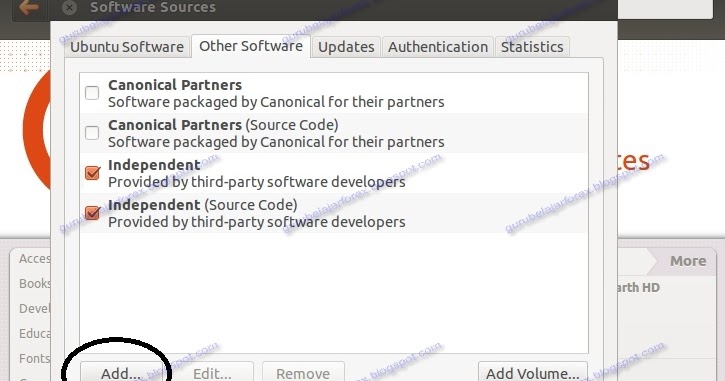Image resolution: width=725 pixels, height=381 pixels.
Task: Uncheck the Independent source checkbox
Action: pyautogui.click(x=92, y=173)
